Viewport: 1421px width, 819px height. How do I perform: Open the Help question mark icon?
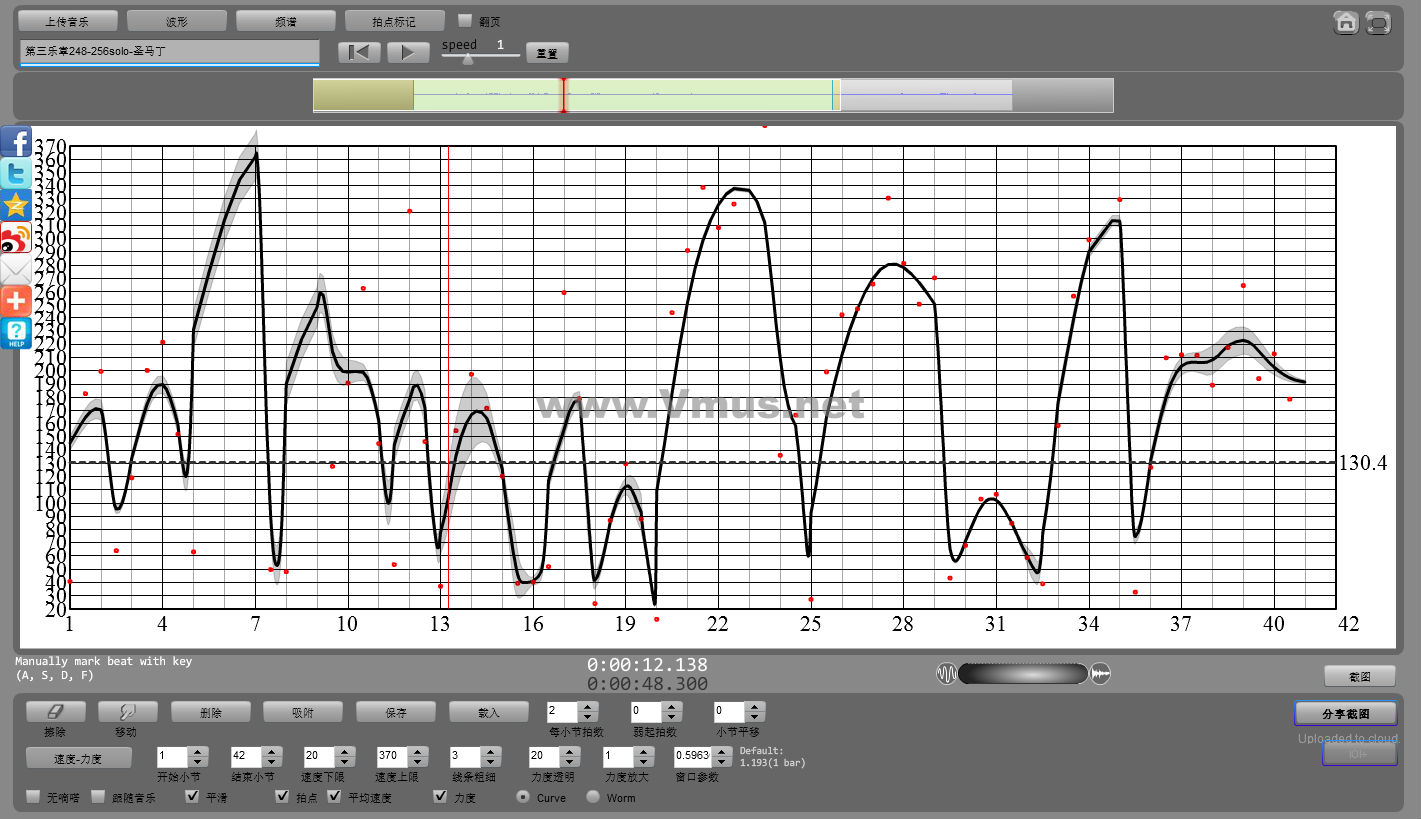[x=16, y=333]
